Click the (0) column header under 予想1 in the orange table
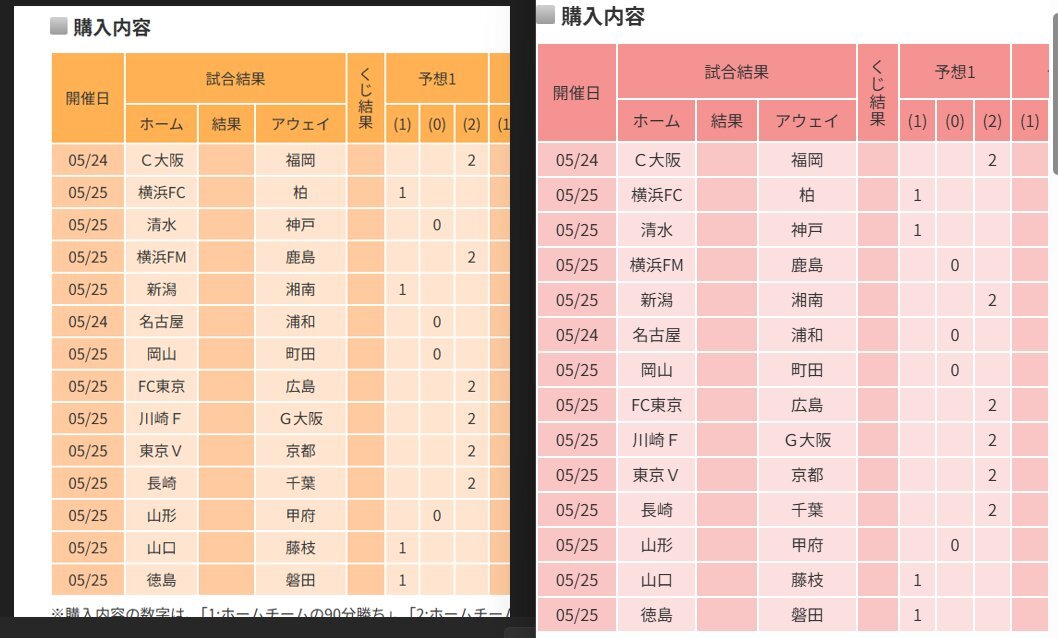 (437, 124)
